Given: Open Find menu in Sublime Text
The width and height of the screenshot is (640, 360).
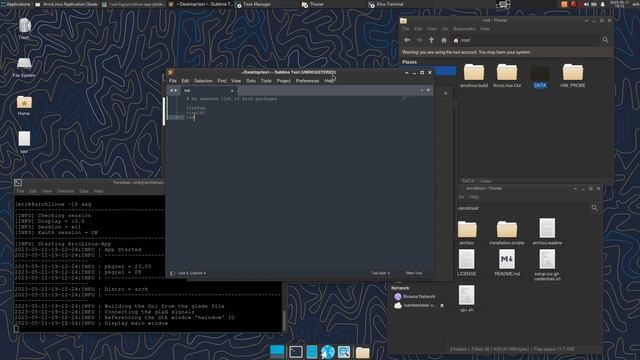Looking at the screenshot, I should click(x=222, y=81).
